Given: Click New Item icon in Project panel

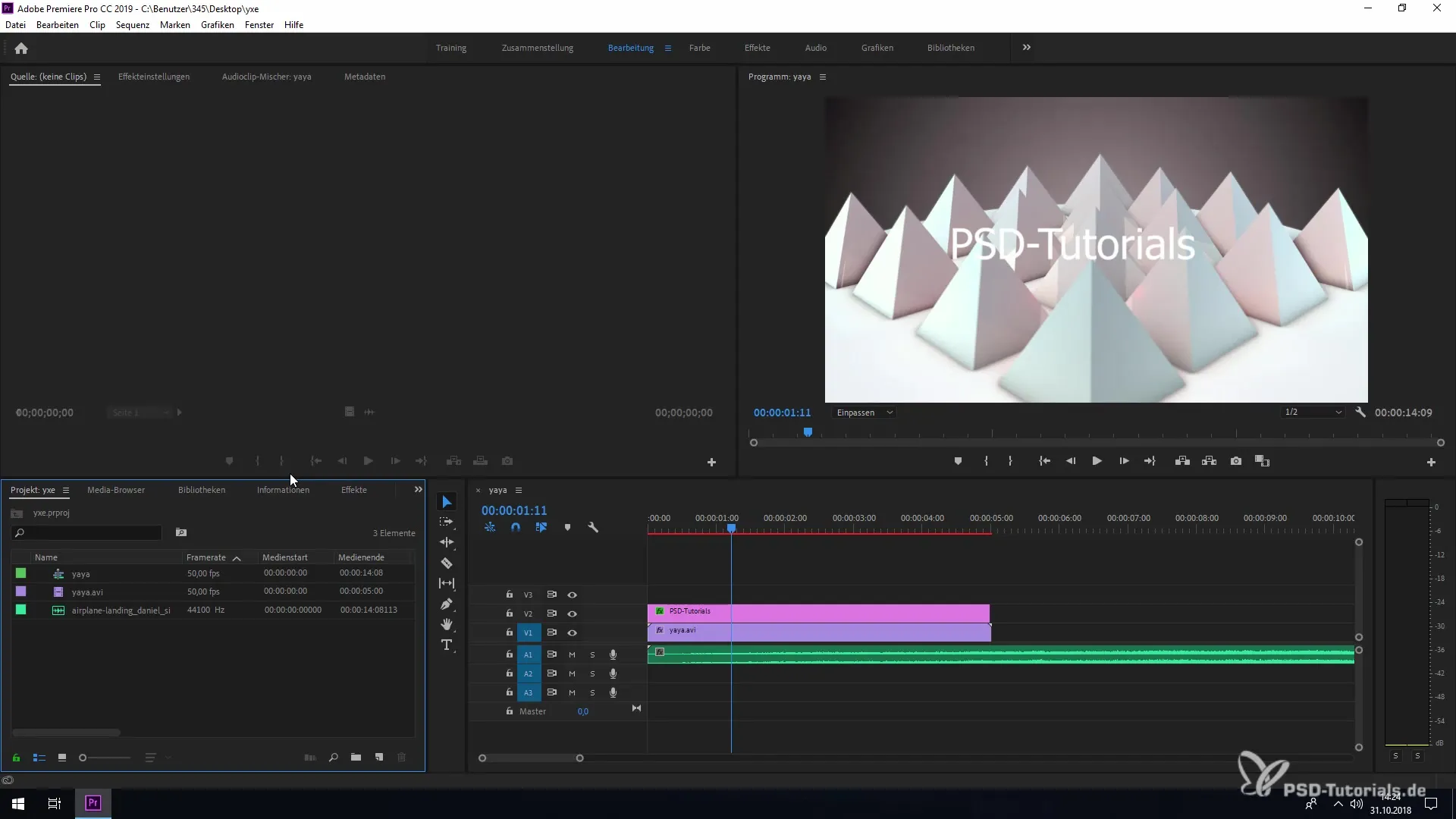Looking at the screenshot, I should 379,758.
